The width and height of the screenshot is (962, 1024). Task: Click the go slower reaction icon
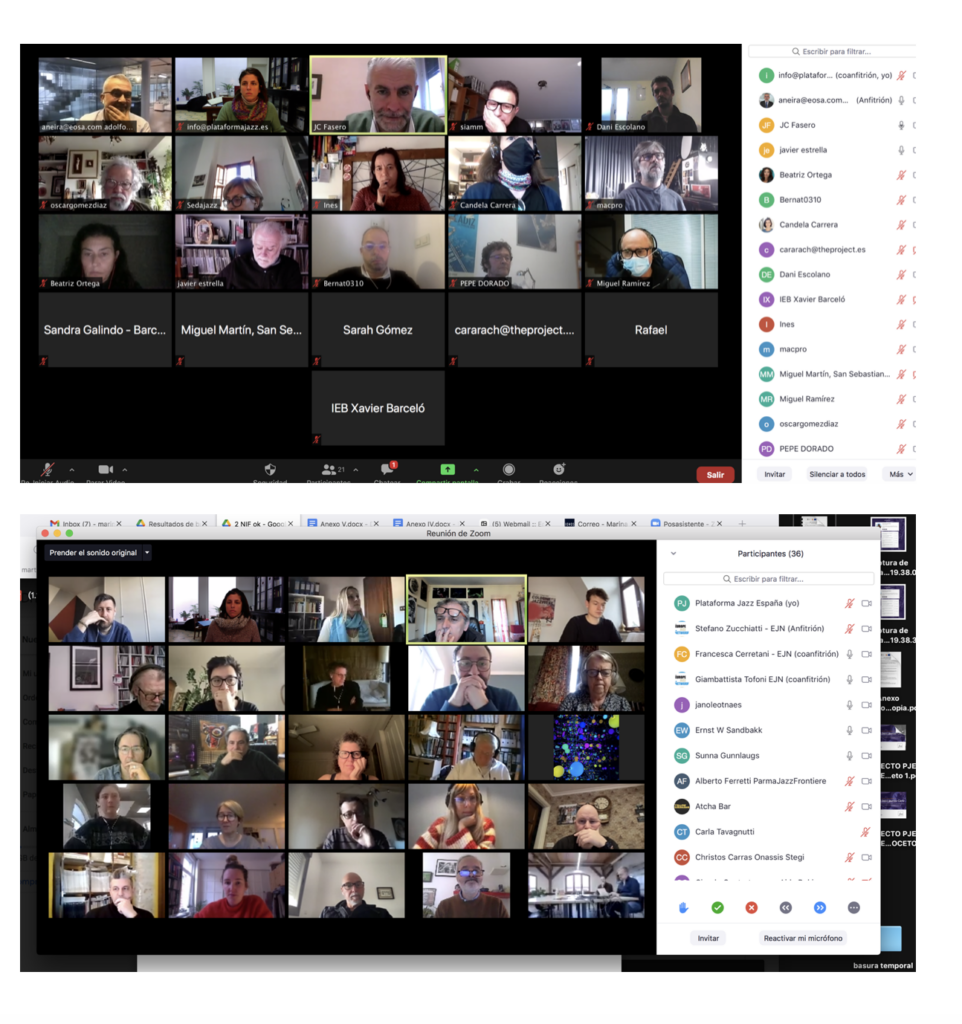[785, 907]
